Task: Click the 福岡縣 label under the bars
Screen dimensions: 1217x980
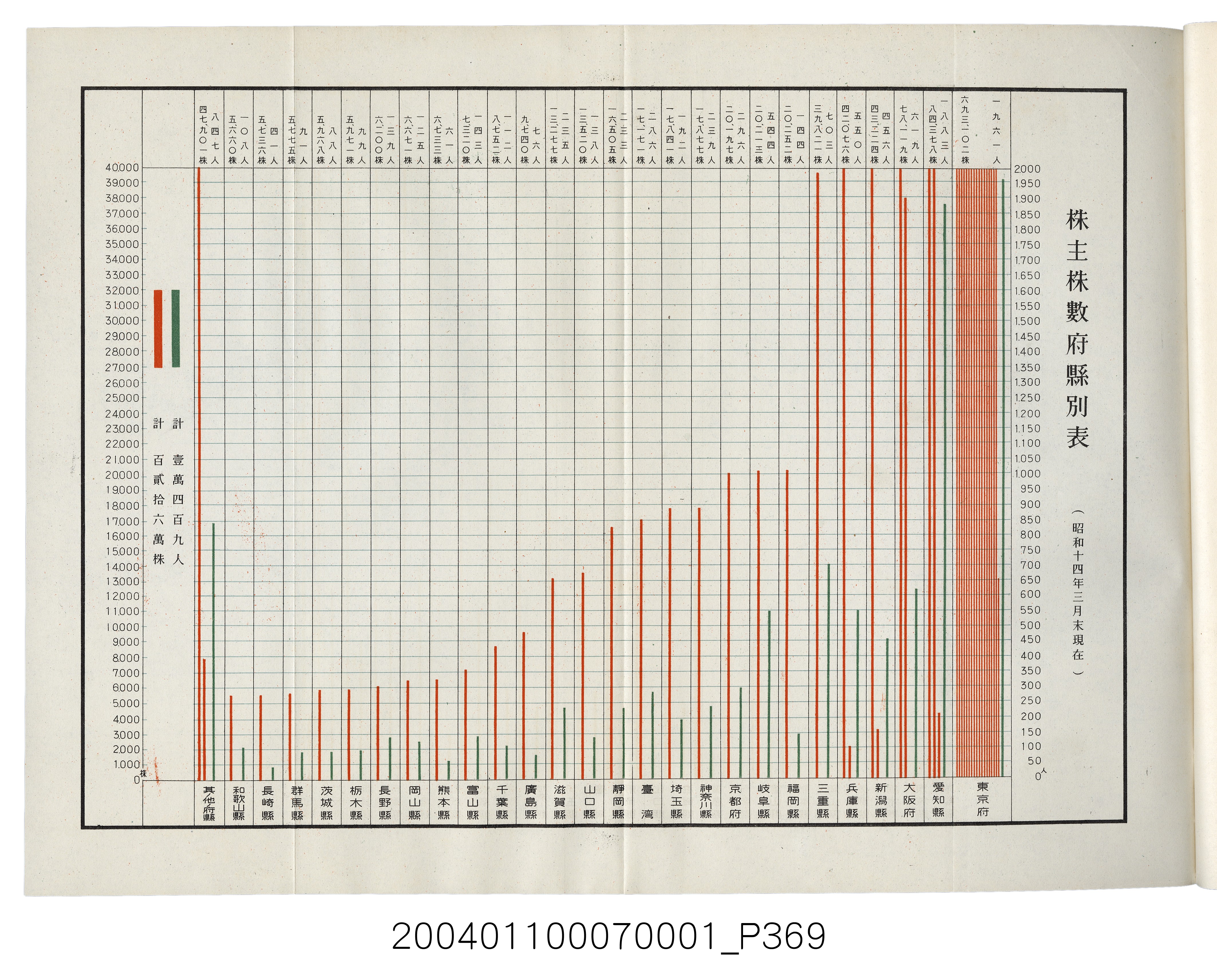Action: click(793, 801)
